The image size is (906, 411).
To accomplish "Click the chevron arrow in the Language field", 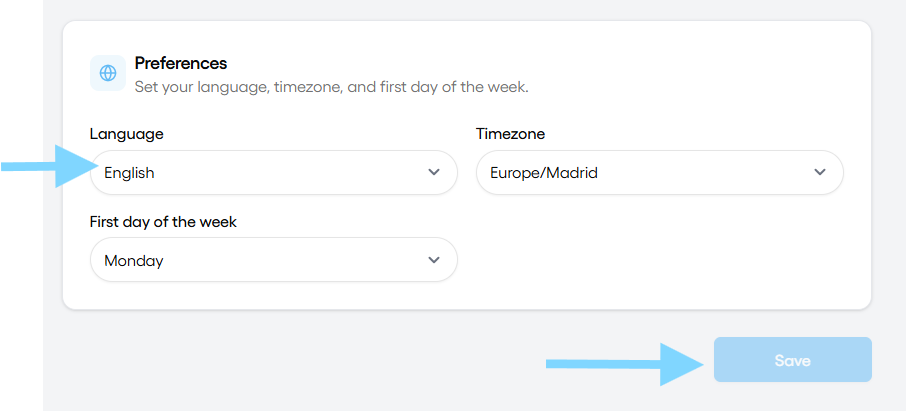I will point(434,172).
